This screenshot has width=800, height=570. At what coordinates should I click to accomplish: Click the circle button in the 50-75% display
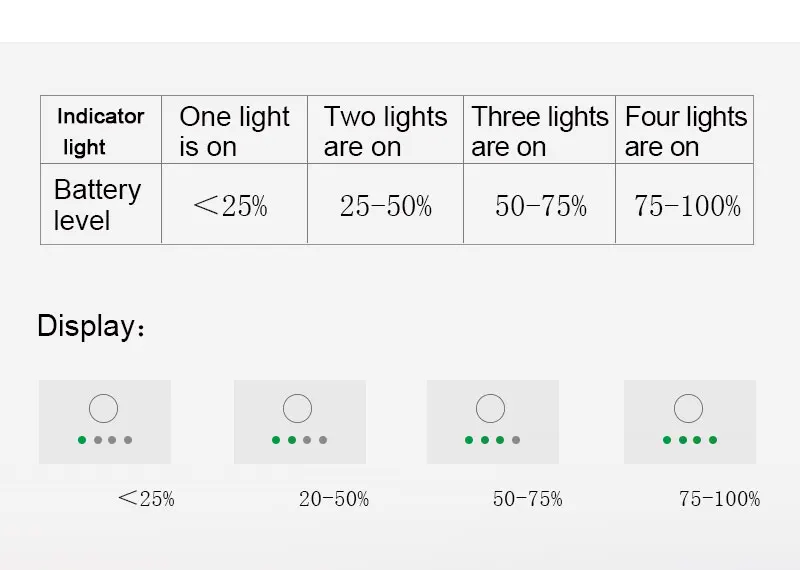490,408
